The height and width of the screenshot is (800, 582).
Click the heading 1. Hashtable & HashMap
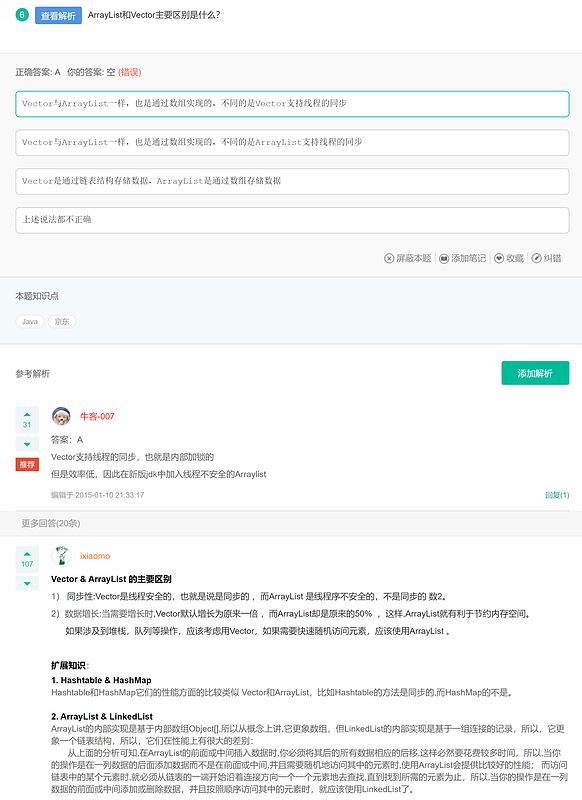[x=101, y=680]
